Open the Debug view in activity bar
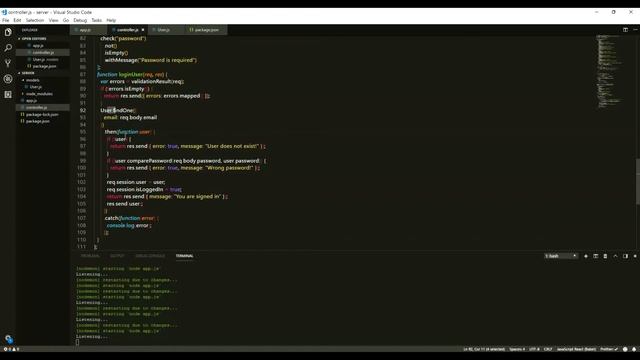 point(8,79)
